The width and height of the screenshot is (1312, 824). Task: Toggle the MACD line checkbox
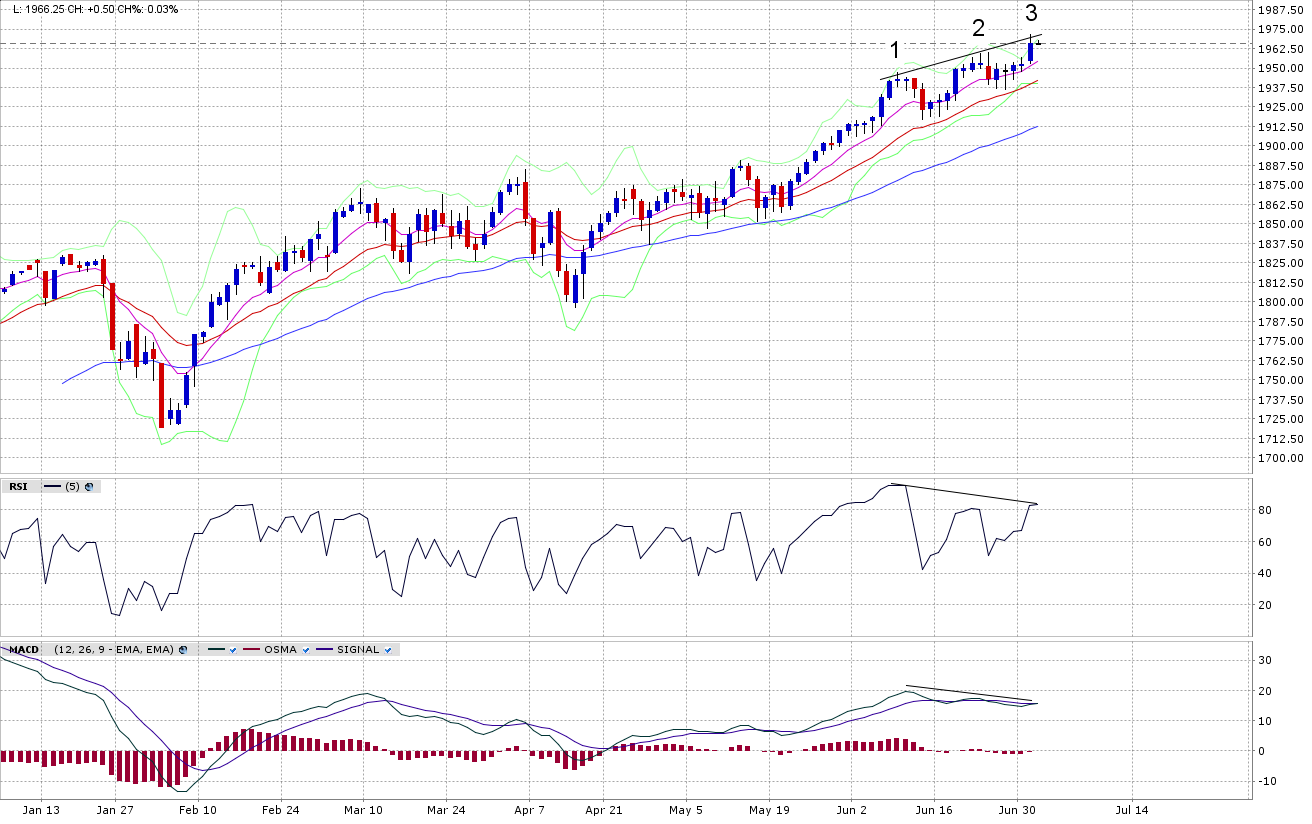pyautogui.click(x=232, y=650)
